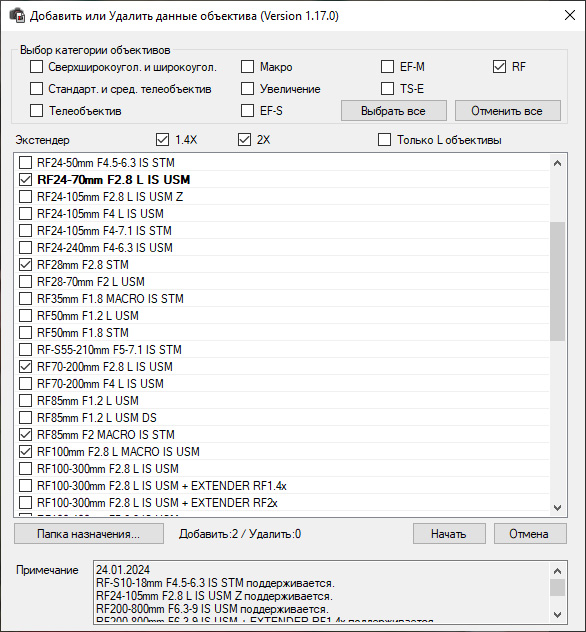Enable the Телеобъектив category checkbox
The width and height of the screenshot is (586, 632).
[x=36, y=110]
